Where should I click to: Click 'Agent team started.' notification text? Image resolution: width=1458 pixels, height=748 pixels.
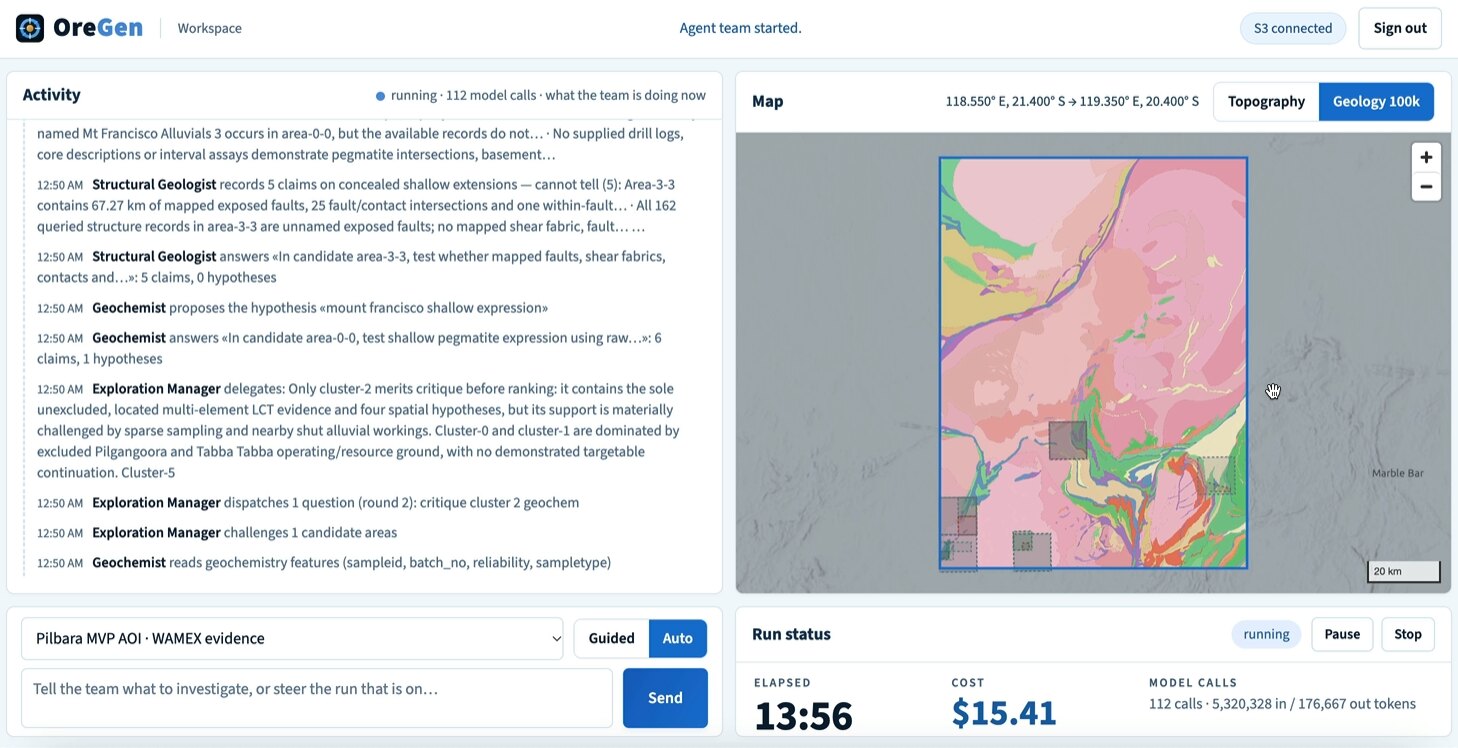point(740,28)
